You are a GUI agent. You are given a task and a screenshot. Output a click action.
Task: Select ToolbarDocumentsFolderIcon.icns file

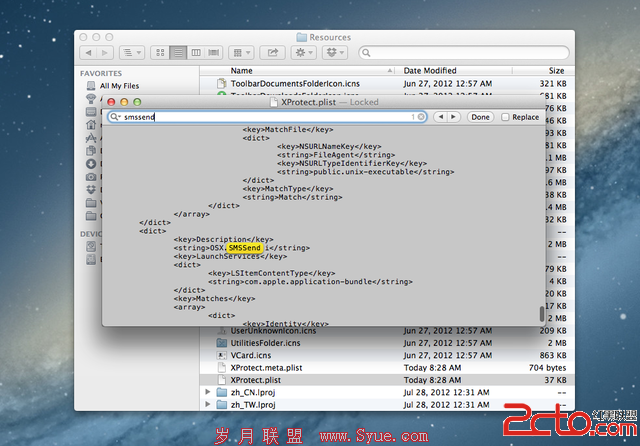click(x=295, y=84)
